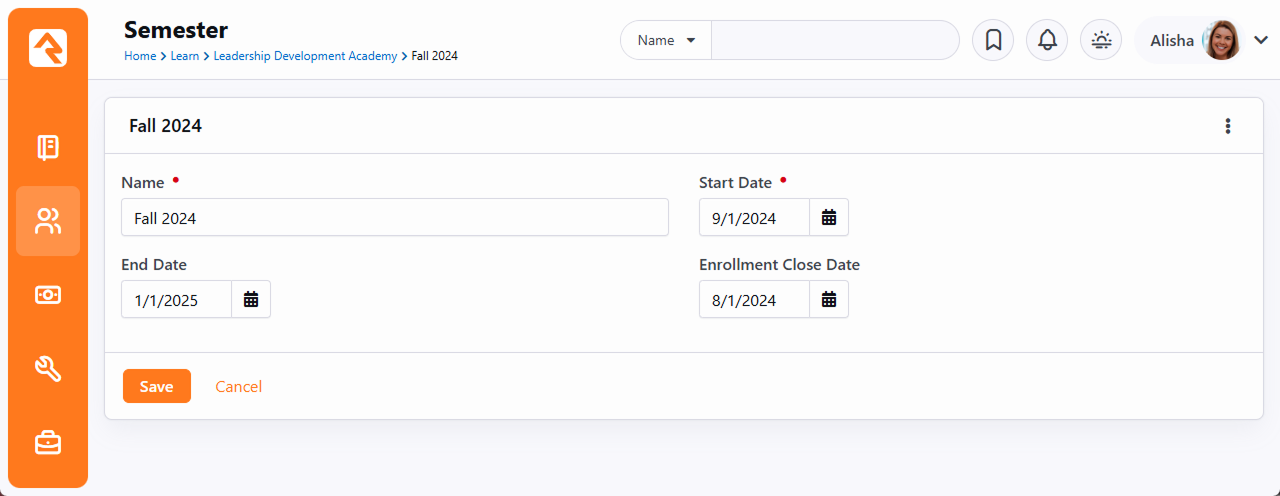Open Start Date calendar picker
The height and width of the screenshot is (496, 1280).
[x=829, y=217]
